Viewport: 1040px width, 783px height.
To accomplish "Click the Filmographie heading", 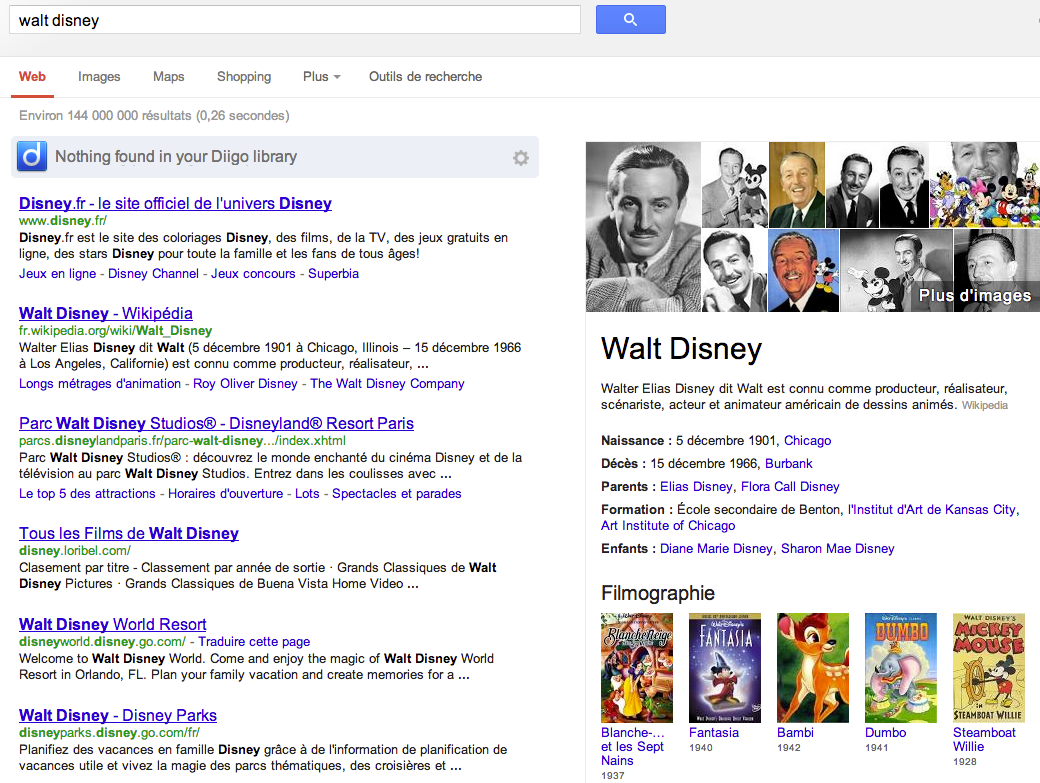I will pyautogui.click(x=658, y=593).
